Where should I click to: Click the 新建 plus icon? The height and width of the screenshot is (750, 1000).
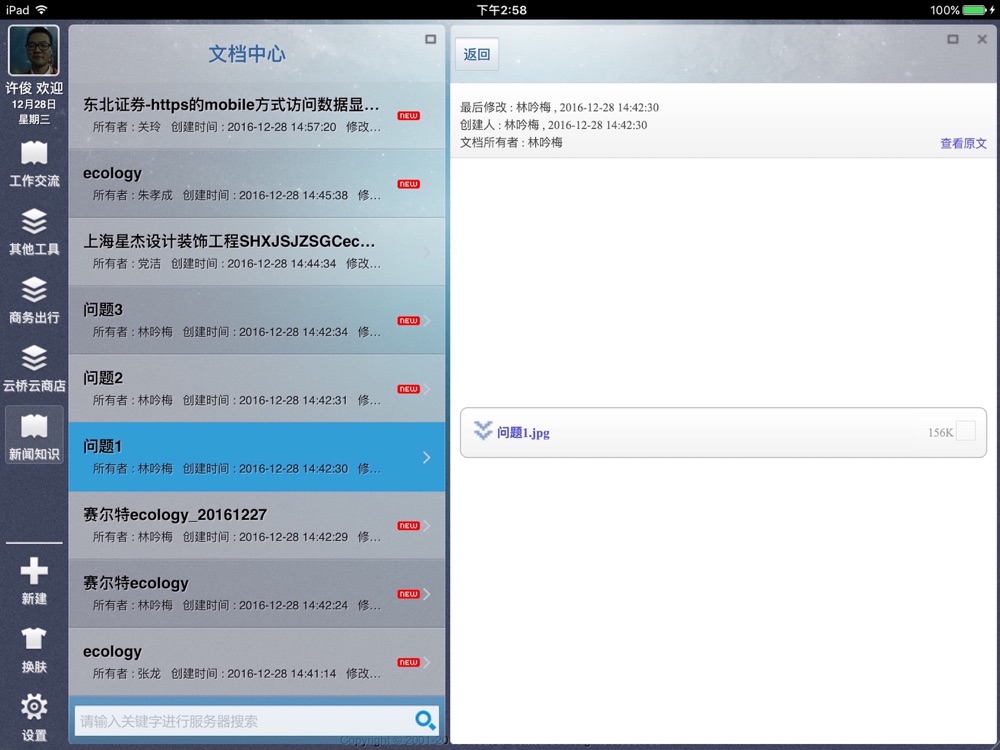click(x=34, y=581)
